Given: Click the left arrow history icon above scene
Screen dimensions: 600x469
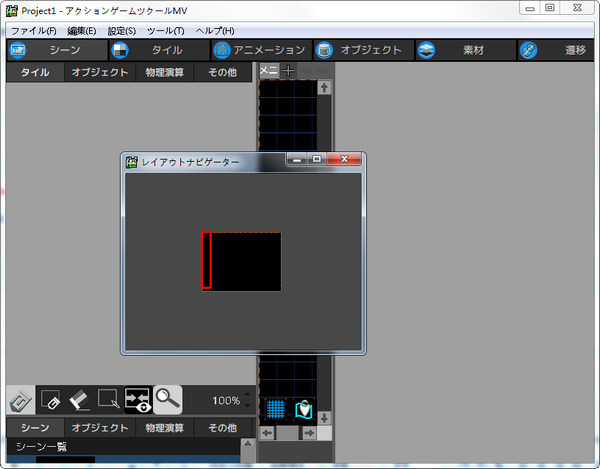Looking at the screenshot, I should (x=306, y=71).
